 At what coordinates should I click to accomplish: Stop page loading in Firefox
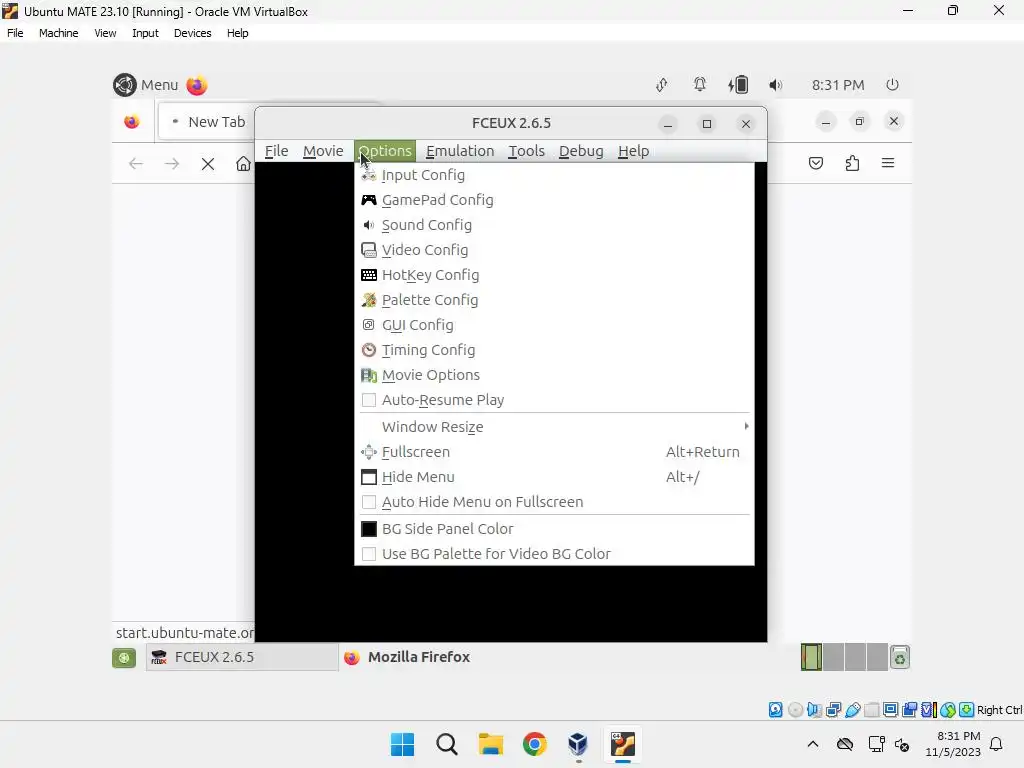(x=208, y=163)
